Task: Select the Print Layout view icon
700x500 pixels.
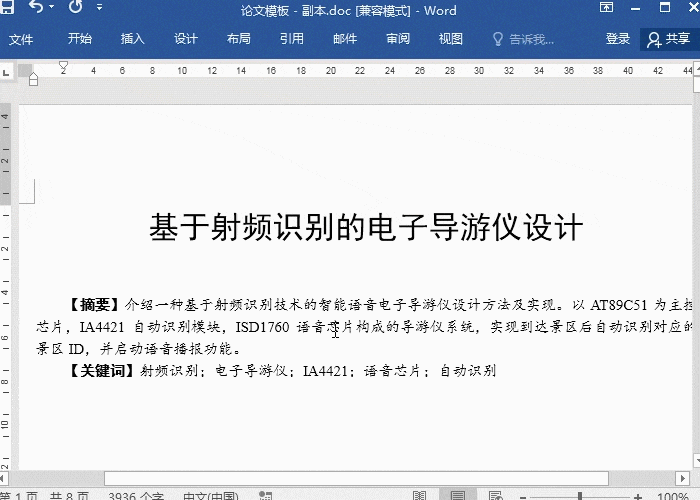Action: point(458,495)
